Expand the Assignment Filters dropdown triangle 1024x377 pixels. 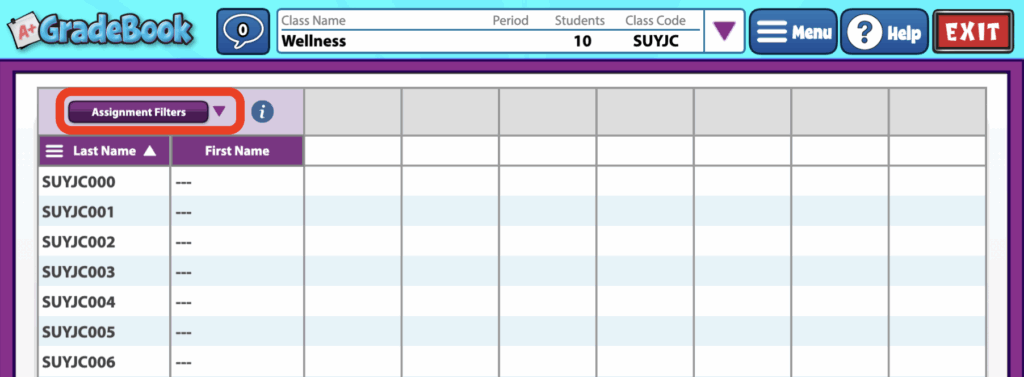[219, 112]
